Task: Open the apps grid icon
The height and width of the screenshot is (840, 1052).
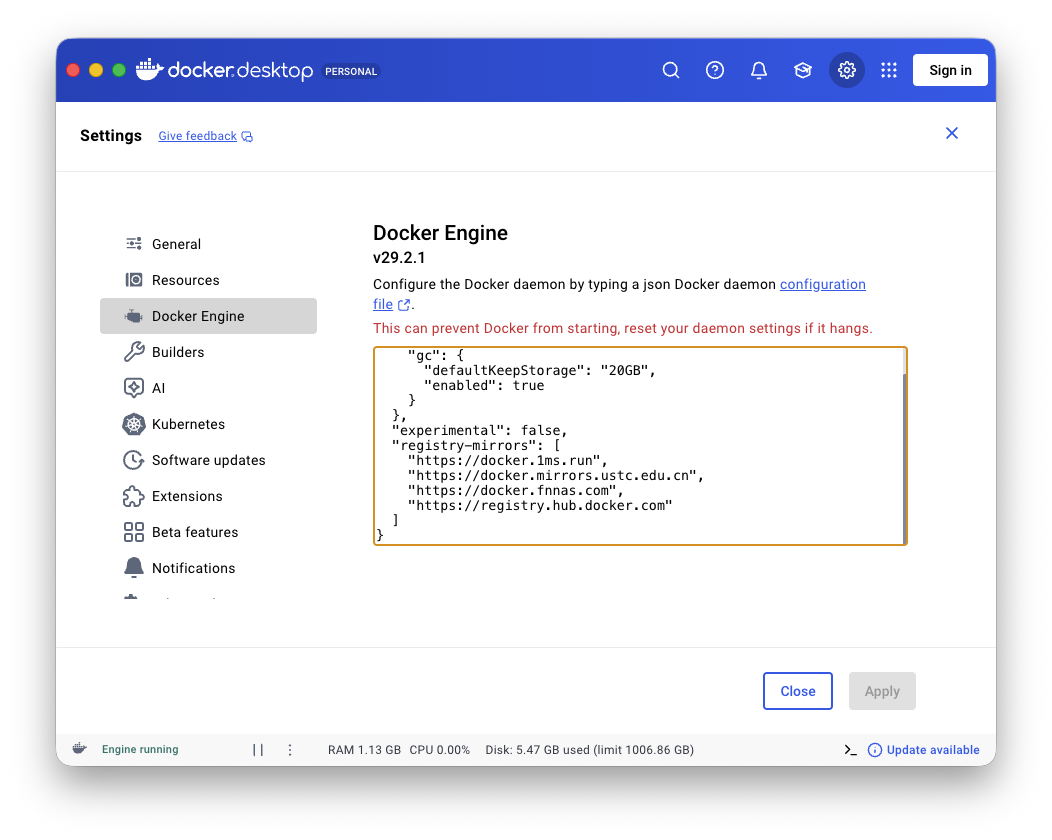Action: (889, 70)
